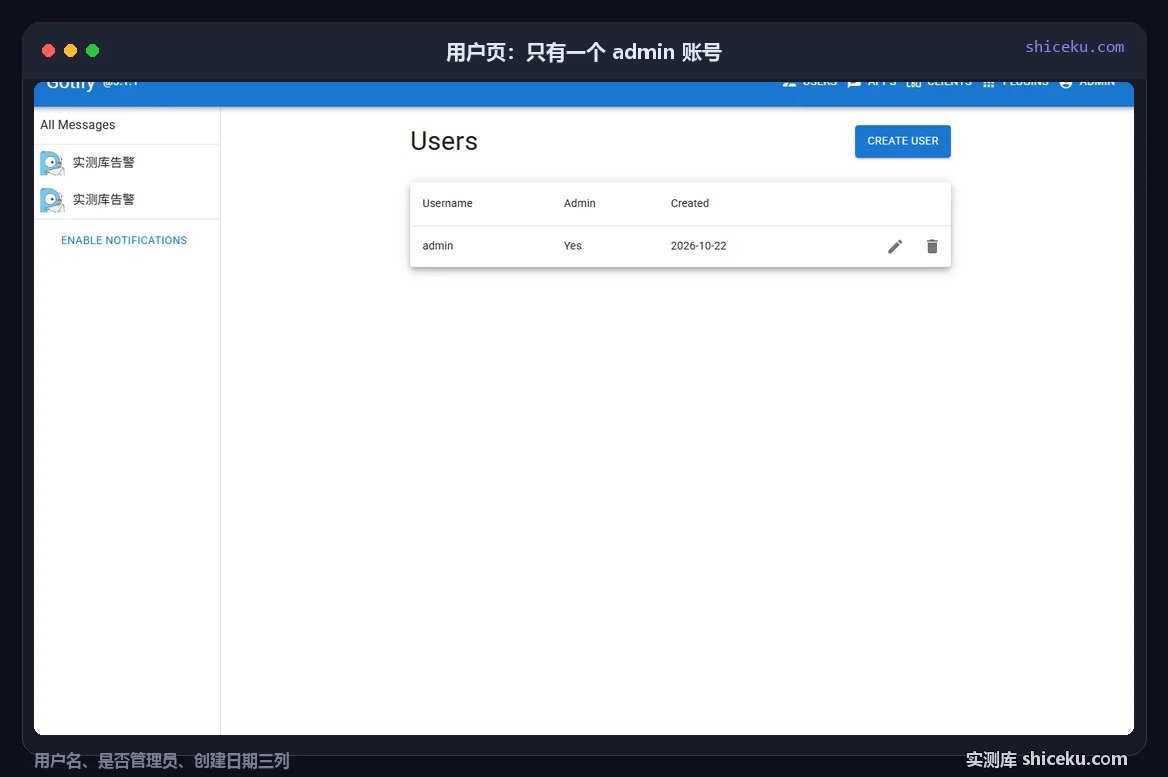Screen dimensions: 1168x777
Task: Open All Messages in the sidebar
Action: pos(77,125)
